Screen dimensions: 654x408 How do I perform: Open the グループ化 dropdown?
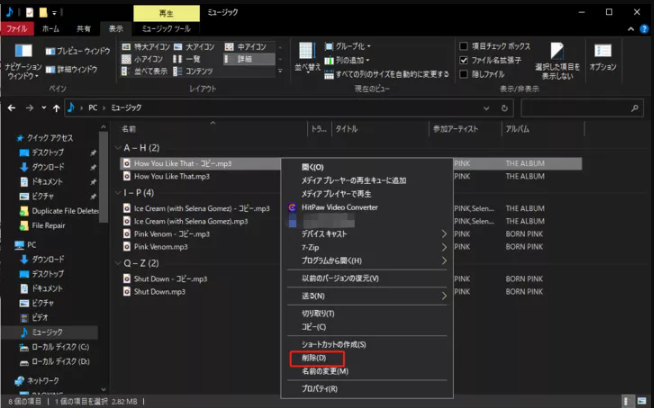(347, 46)
